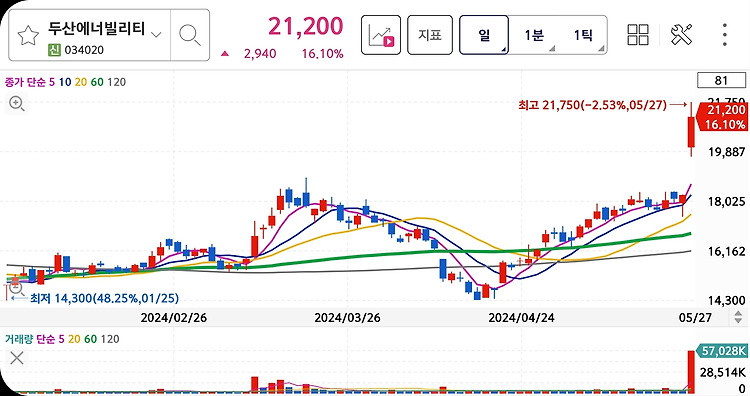Open the chart tools settings icon
The image size is (750, 396).
(682, 35)
